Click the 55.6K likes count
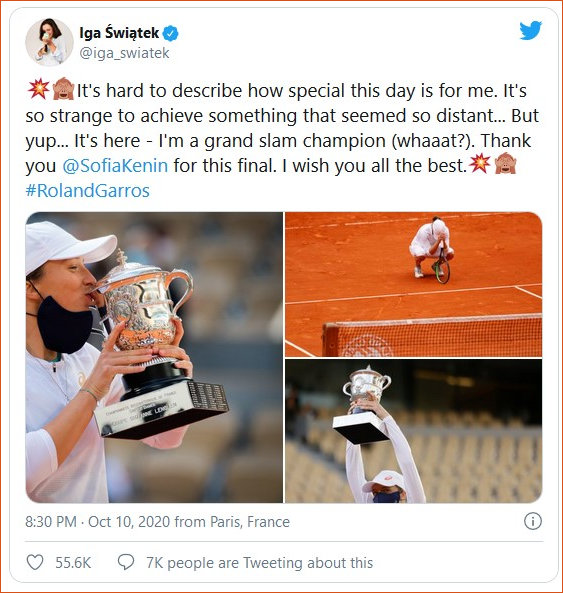 click(73, 563)
